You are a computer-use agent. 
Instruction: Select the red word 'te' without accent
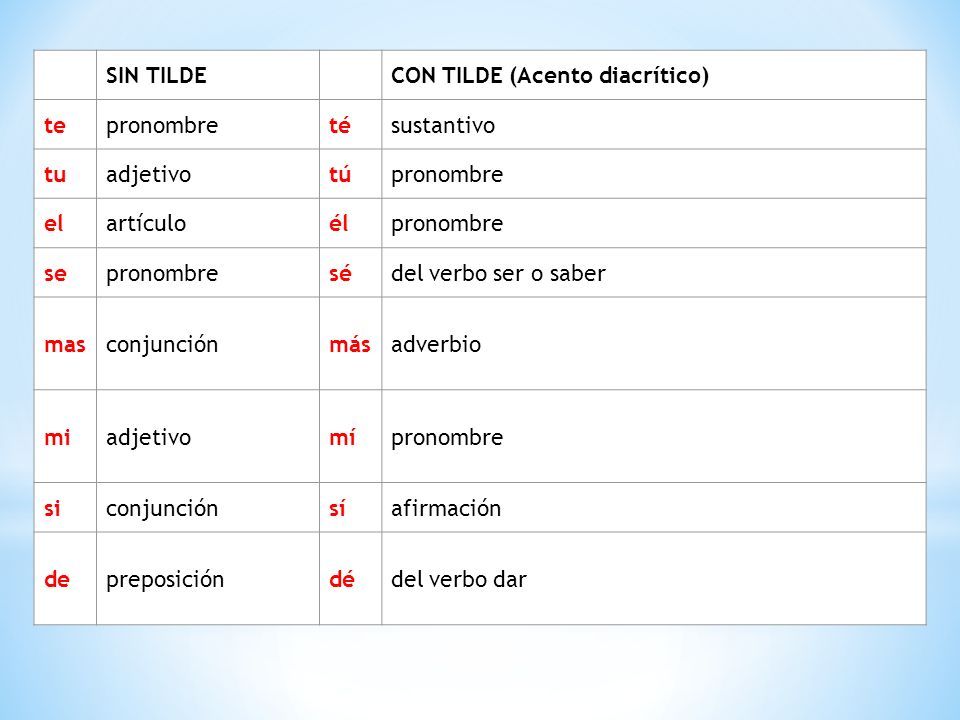54,125
